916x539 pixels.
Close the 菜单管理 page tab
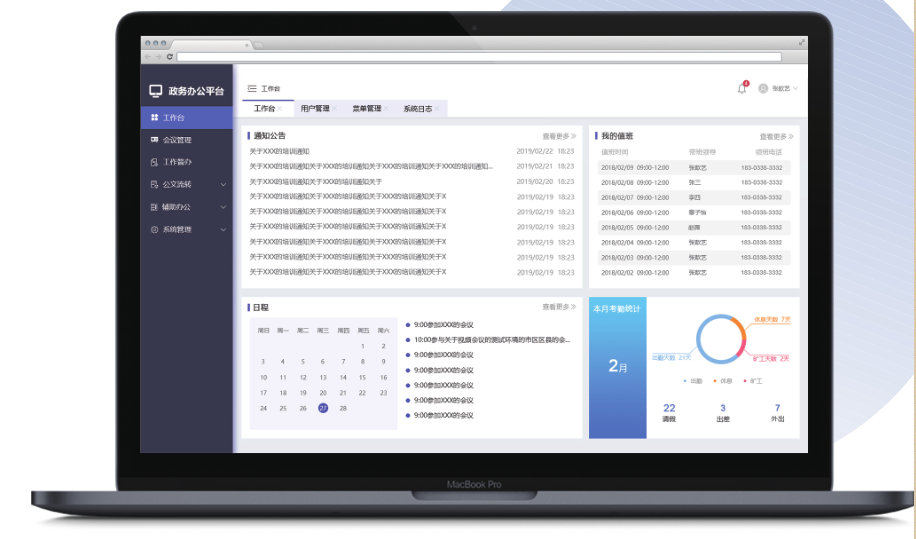click(386, 109)
